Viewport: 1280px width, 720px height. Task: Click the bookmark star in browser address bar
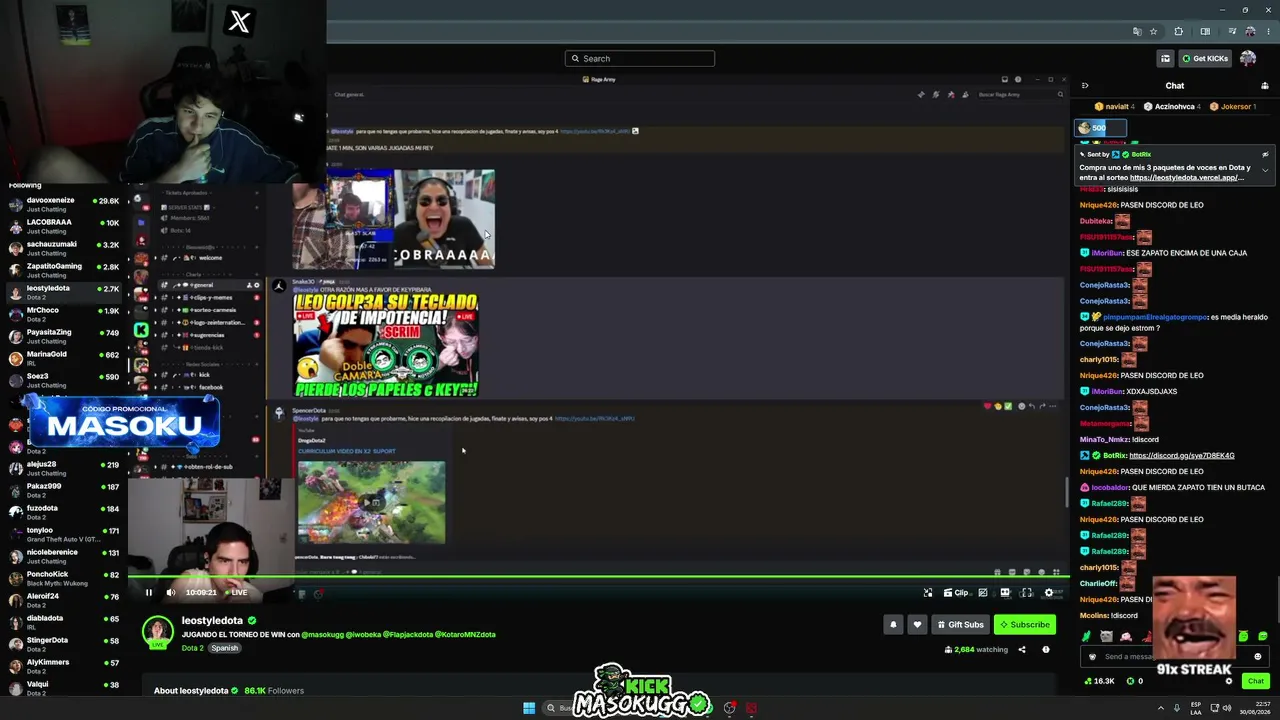[x=1153, y=32]
